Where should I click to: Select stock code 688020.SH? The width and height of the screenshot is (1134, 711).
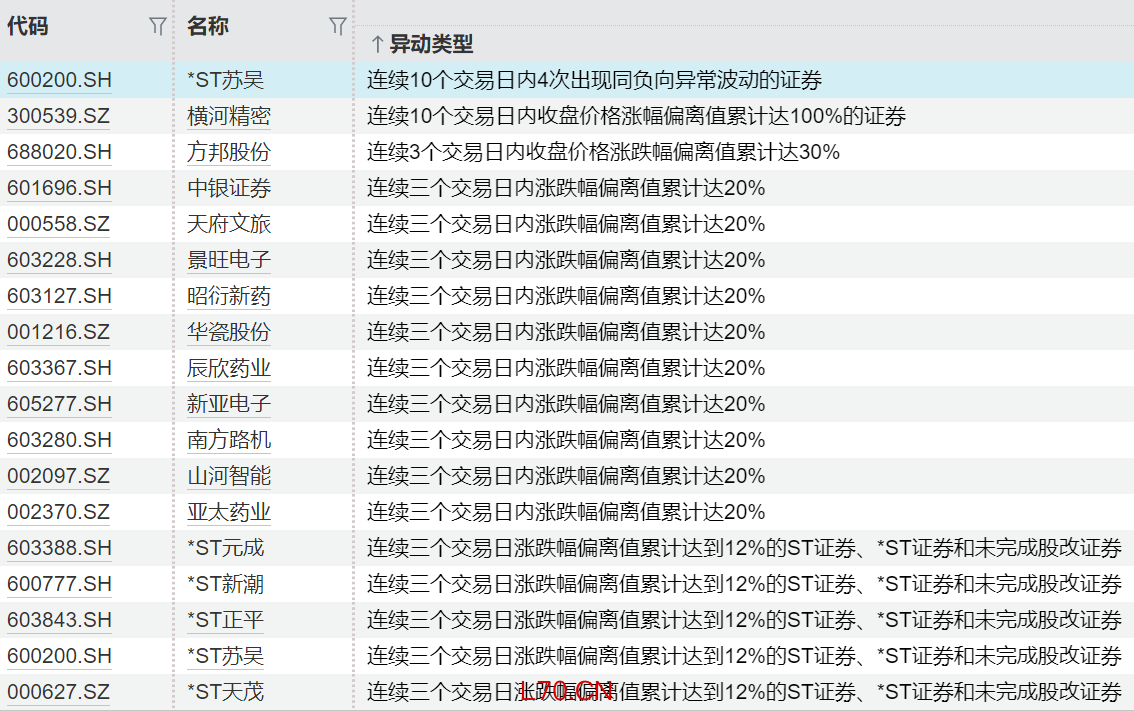[59, 153]
